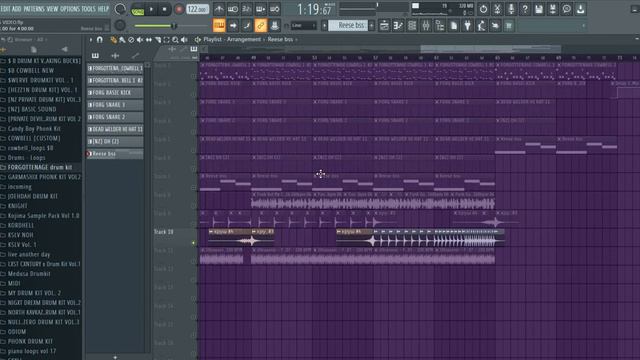Toggle the recording countdown icon

pyautogui.click(x=247, y=9)
